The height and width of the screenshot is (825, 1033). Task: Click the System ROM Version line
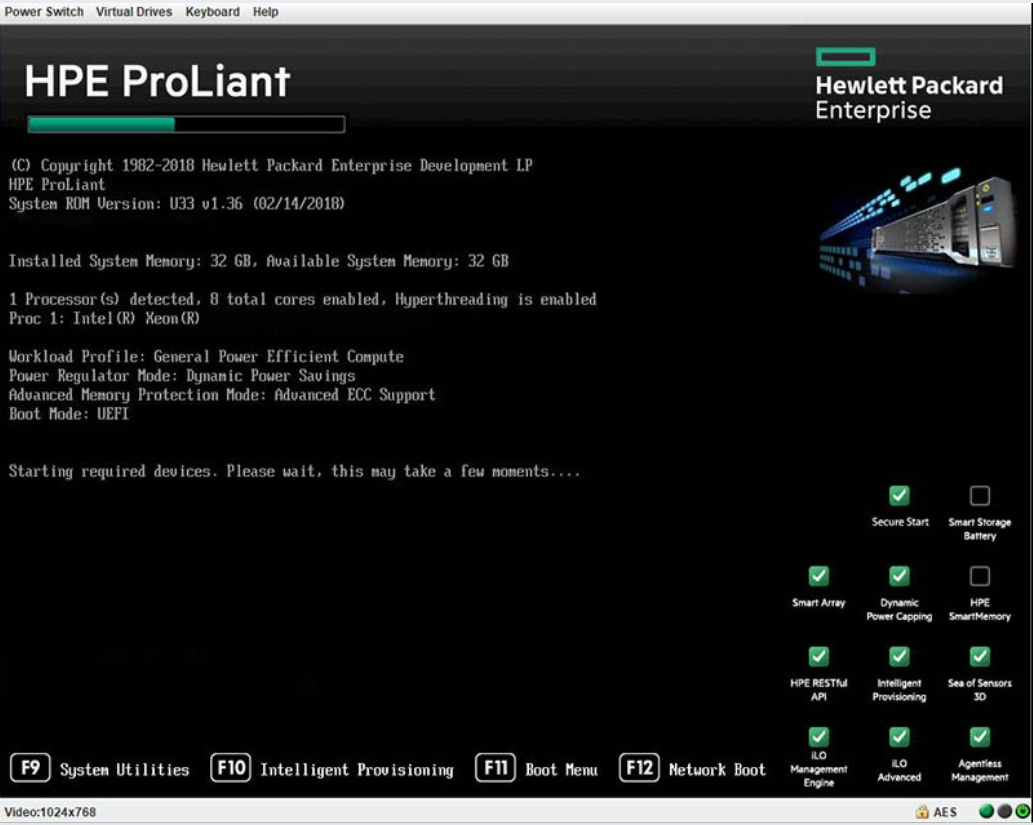[x=177, y=204]
